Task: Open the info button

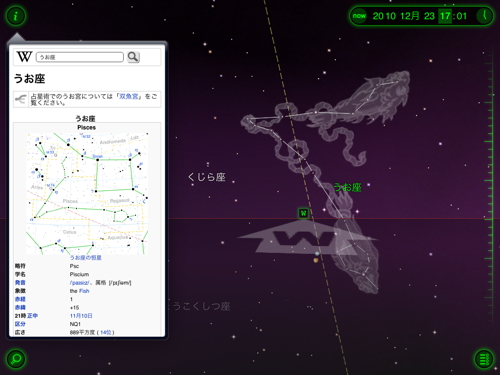Action: click(16, 16)
